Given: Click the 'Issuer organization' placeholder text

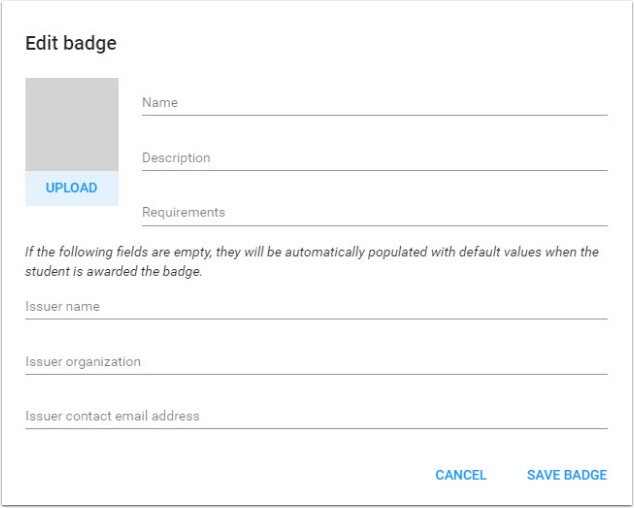Looking at the screenshot, I should (83, 362).
